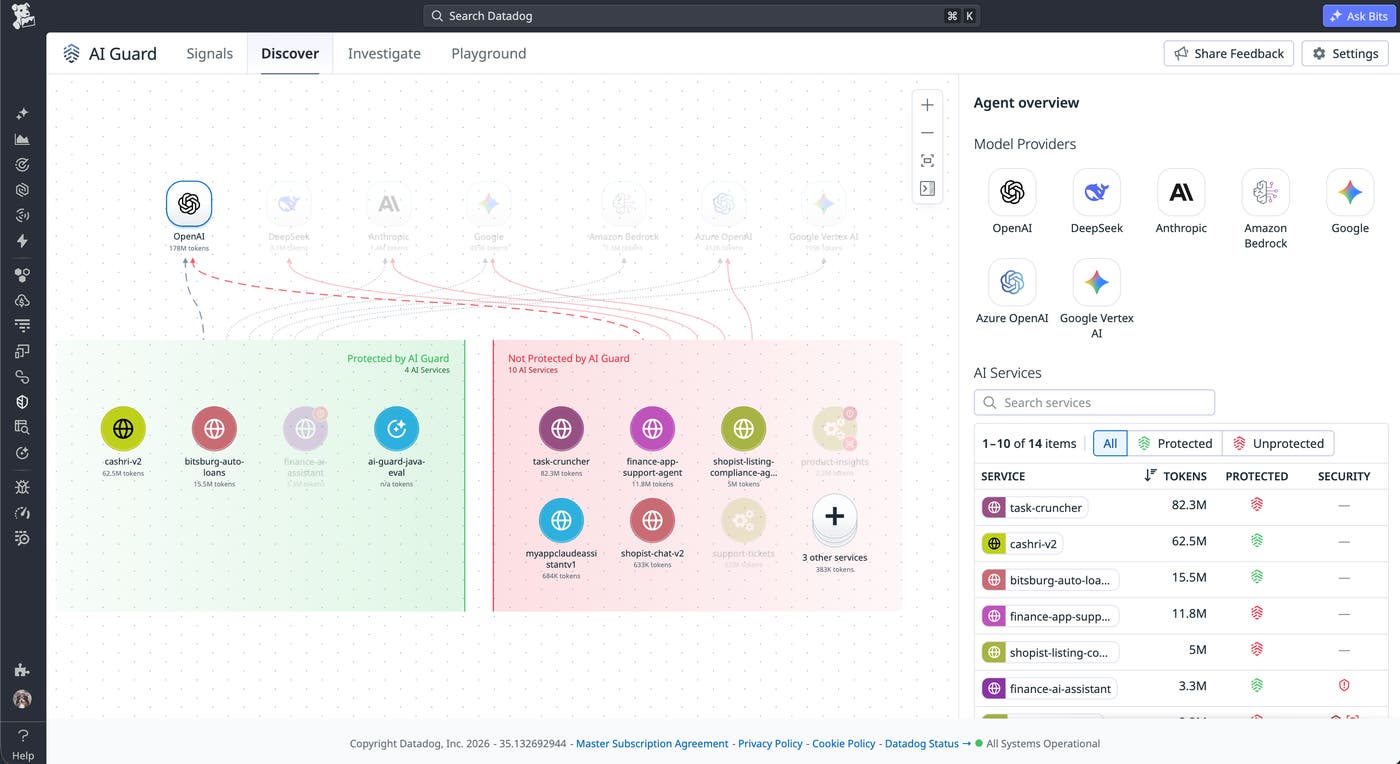Select the faded DeepSeek node on the map
1400x764 pixels.
pos(289,204)
